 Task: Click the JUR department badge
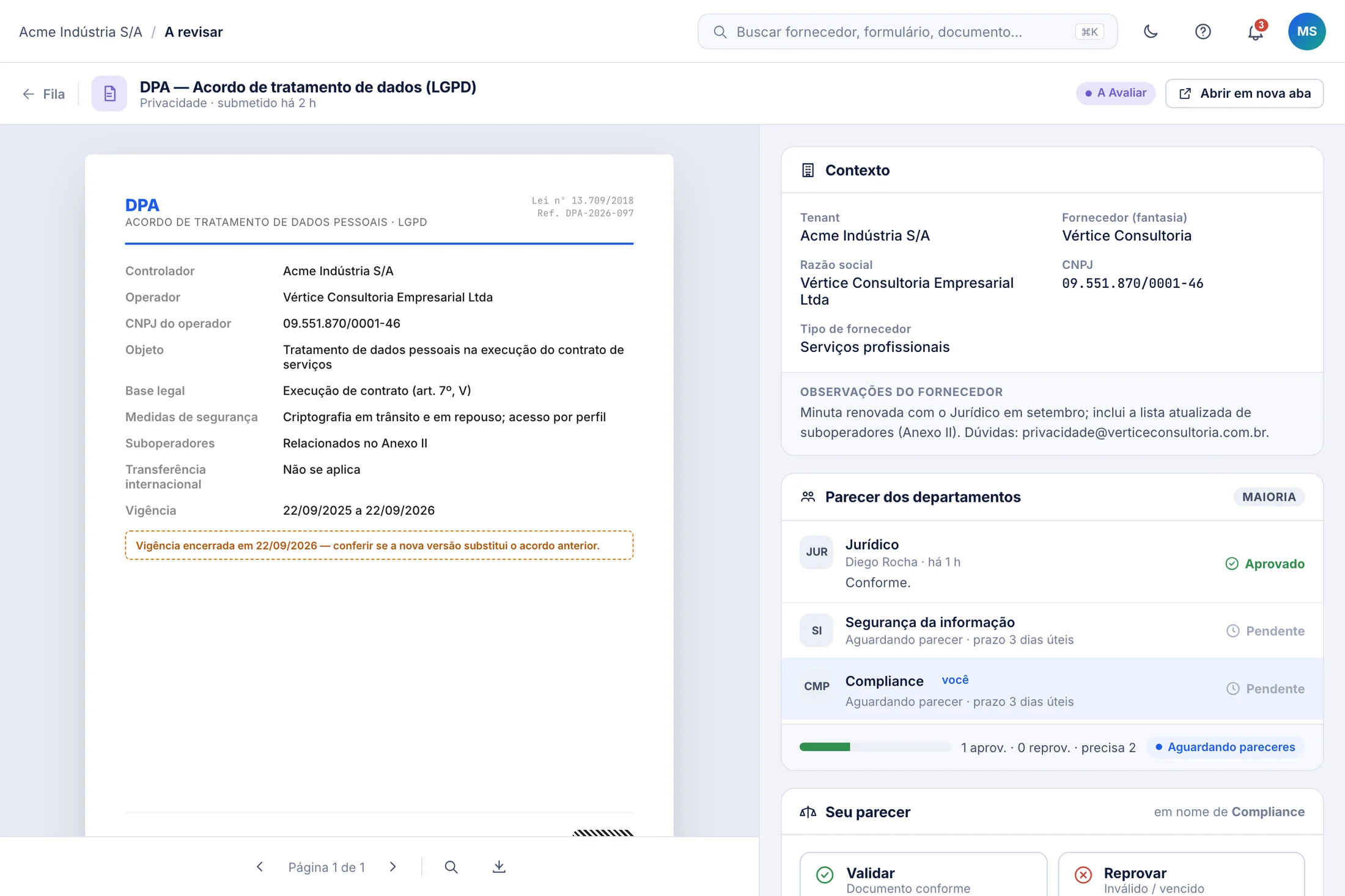click(x=816, y=552)
